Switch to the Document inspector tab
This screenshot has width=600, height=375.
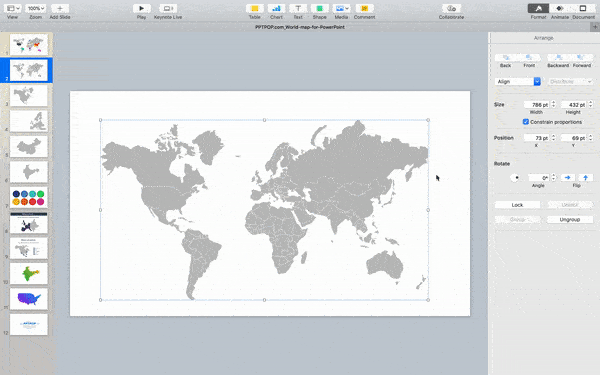[x=583, y=8]
